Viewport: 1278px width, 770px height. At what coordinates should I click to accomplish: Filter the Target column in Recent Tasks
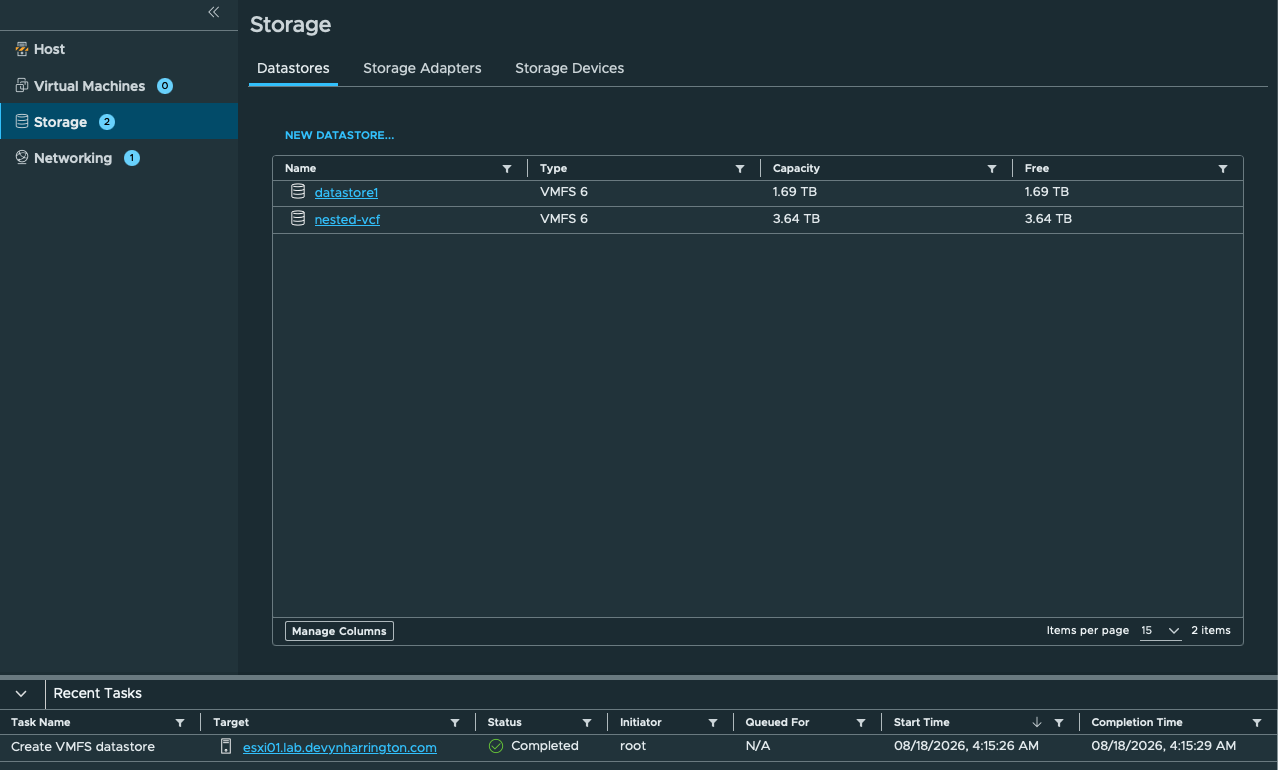[455, 723]
